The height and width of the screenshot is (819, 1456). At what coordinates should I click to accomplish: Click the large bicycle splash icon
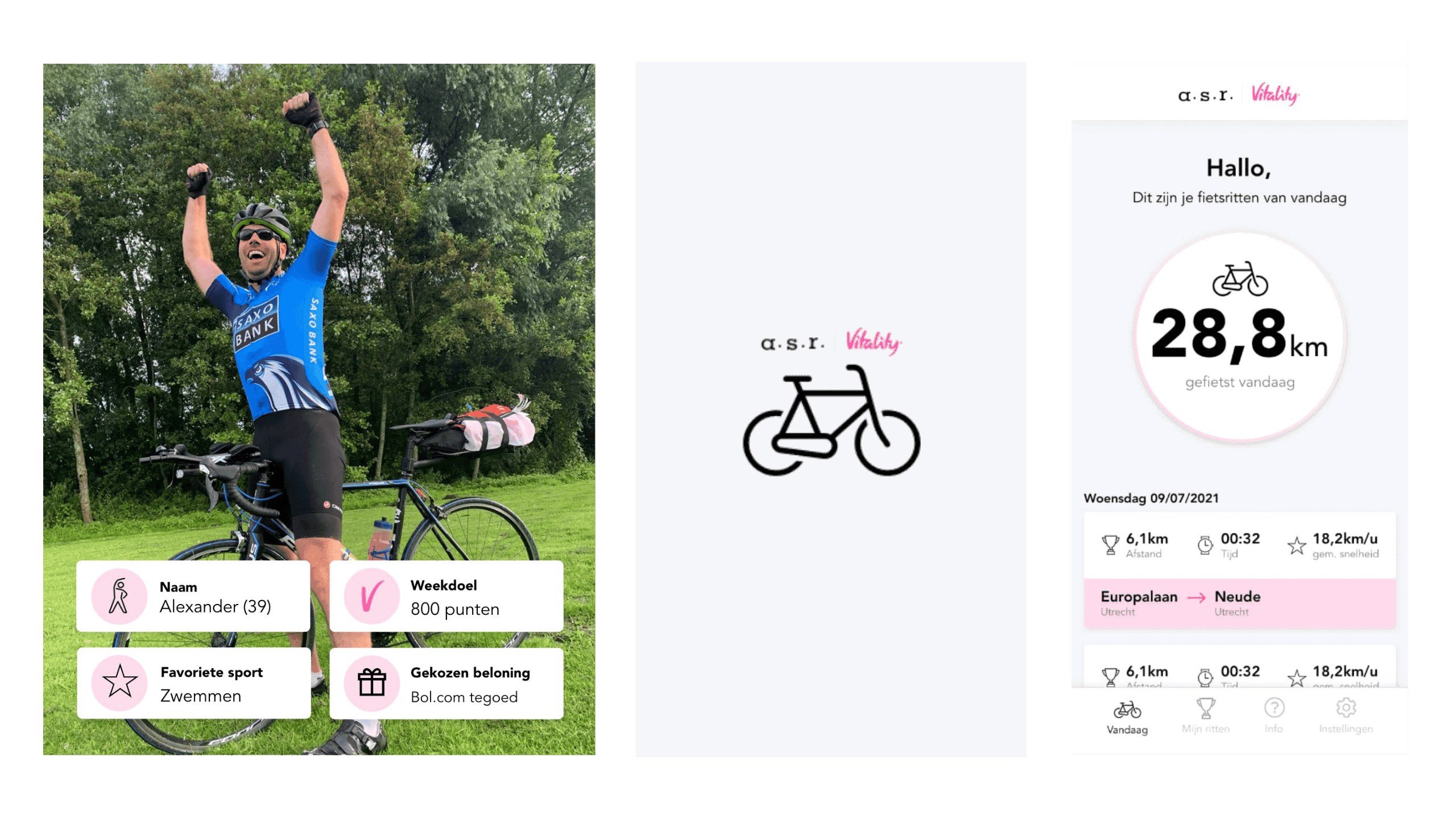(x=831, y=421)
